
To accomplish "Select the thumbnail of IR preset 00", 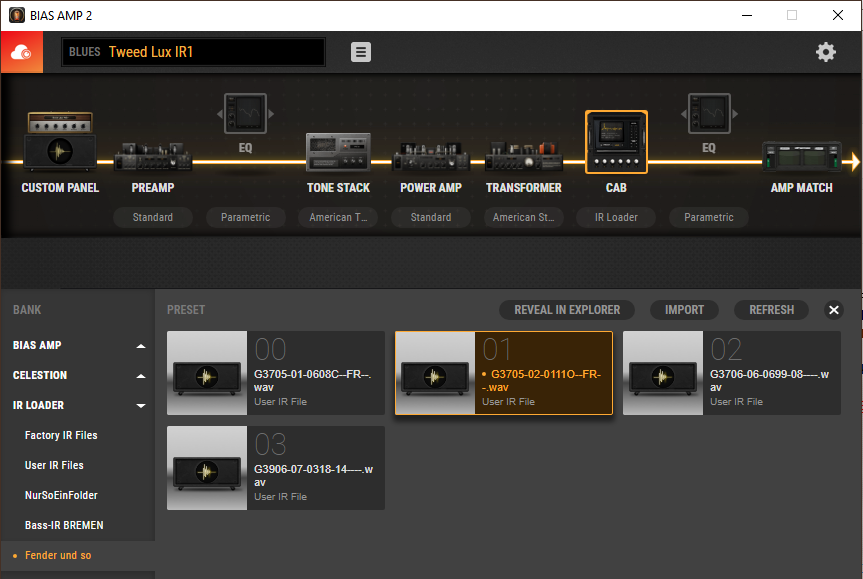I will coord(207,373).
